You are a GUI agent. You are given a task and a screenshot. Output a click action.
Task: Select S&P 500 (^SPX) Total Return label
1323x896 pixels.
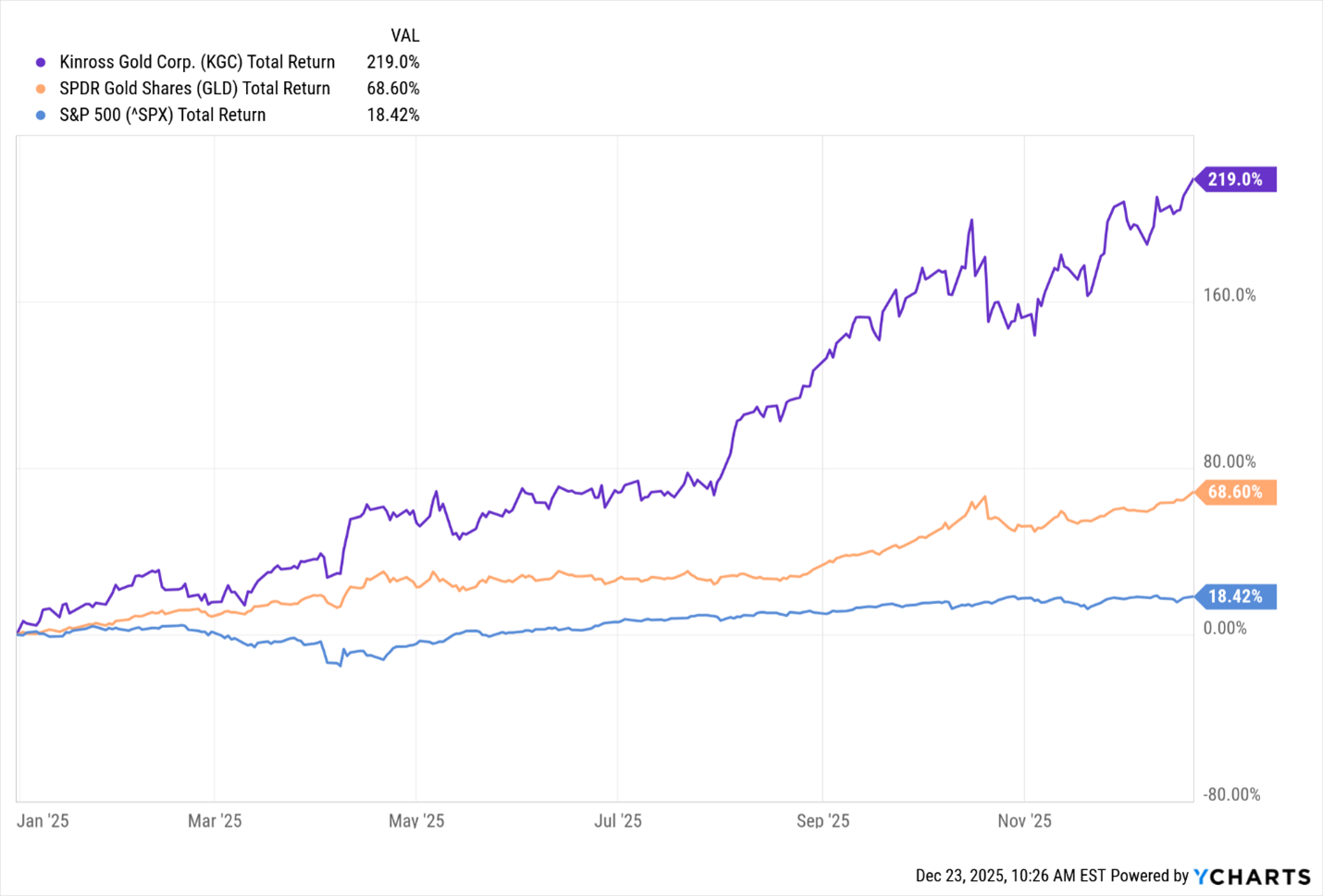tap(162, 116)
